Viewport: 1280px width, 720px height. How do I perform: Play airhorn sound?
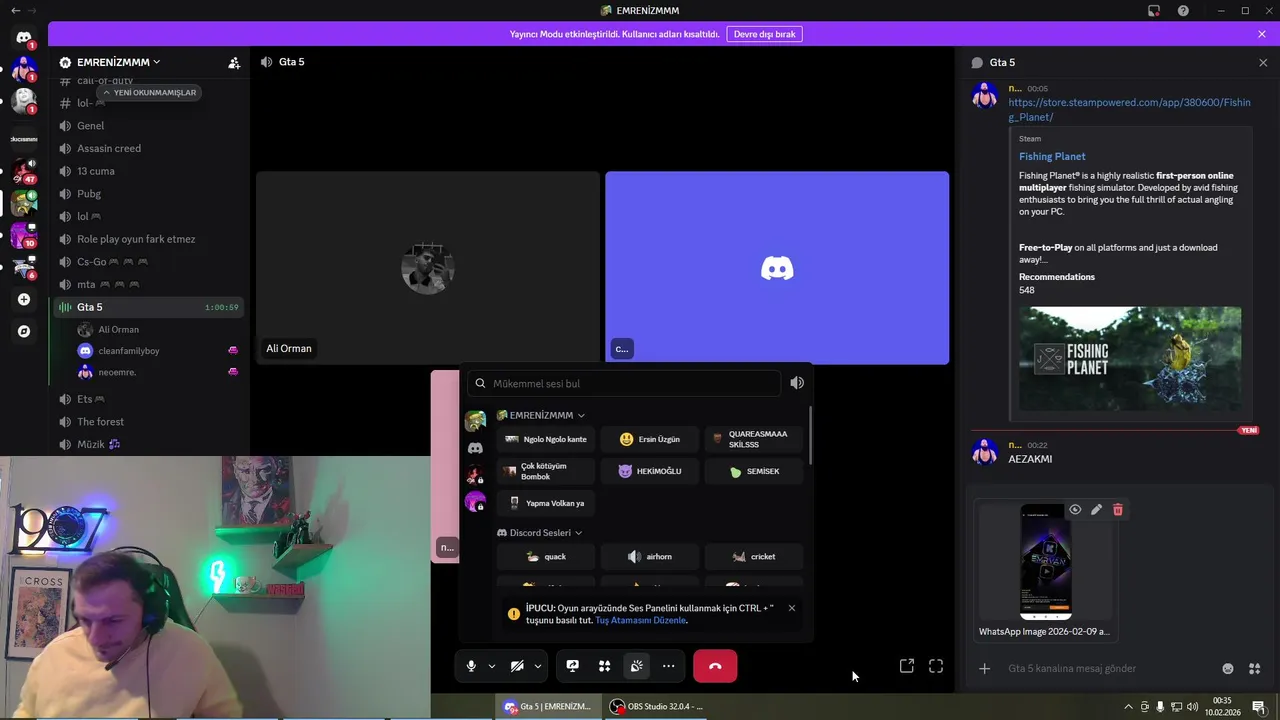tap(650, 557)
